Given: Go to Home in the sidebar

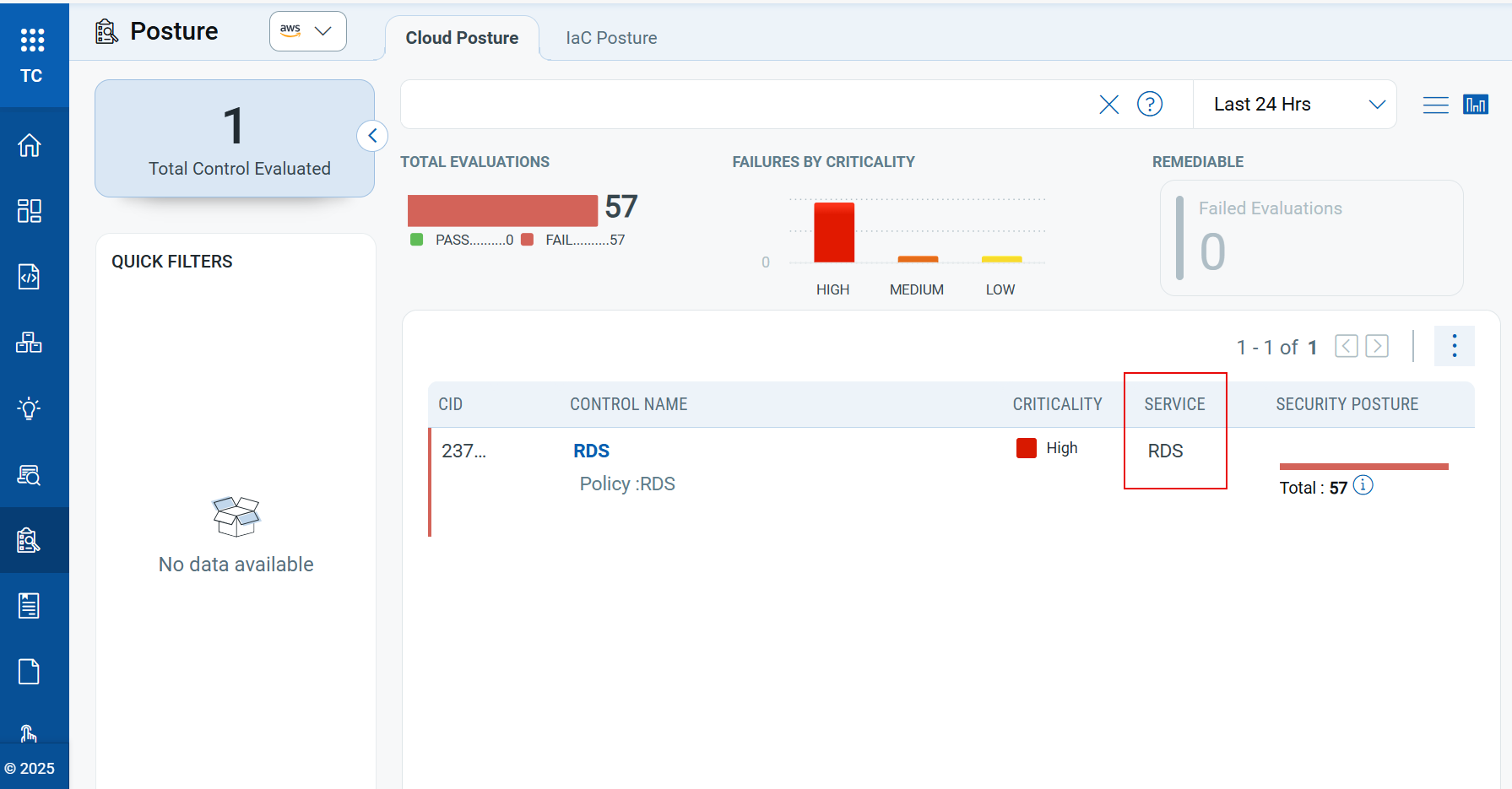Looking at the screenshot, I should (x=30, y=145).
